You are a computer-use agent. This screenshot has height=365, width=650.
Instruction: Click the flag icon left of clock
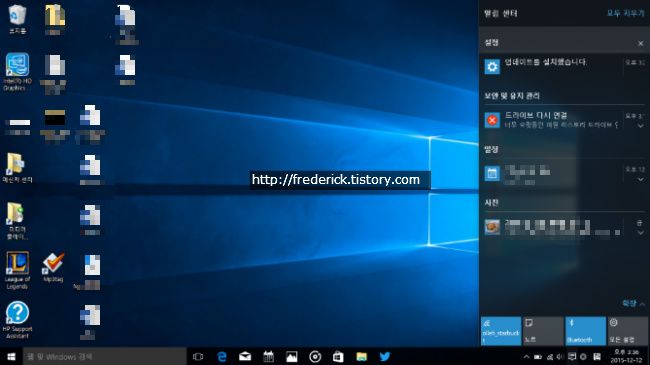tap(597, 357)
